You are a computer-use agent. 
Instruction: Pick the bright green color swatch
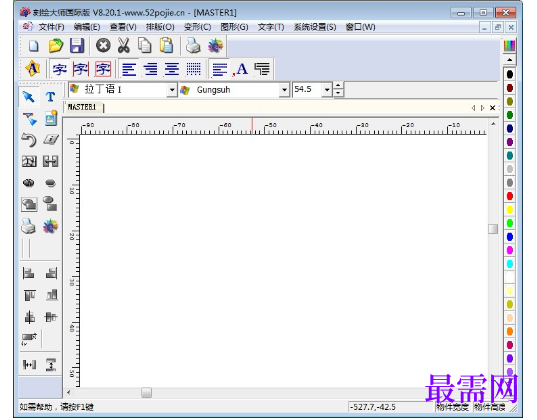click(x=510, y=223)
